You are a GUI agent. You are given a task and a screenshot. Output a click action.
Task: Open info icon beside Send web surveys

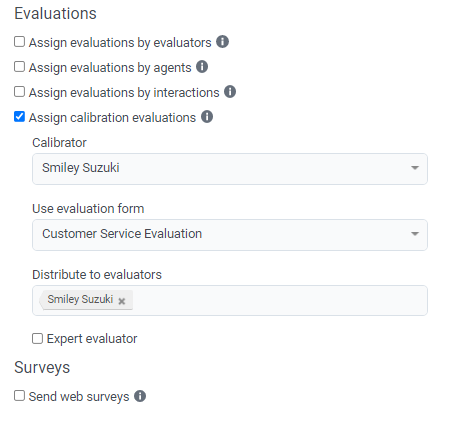[140, 396]
